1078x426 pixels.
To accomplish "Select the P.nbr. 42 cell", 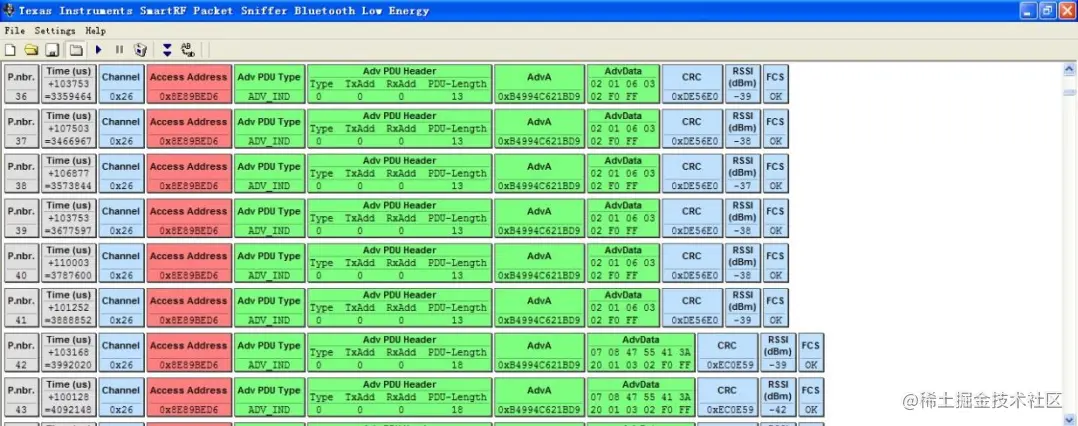I will pos(21,352).
